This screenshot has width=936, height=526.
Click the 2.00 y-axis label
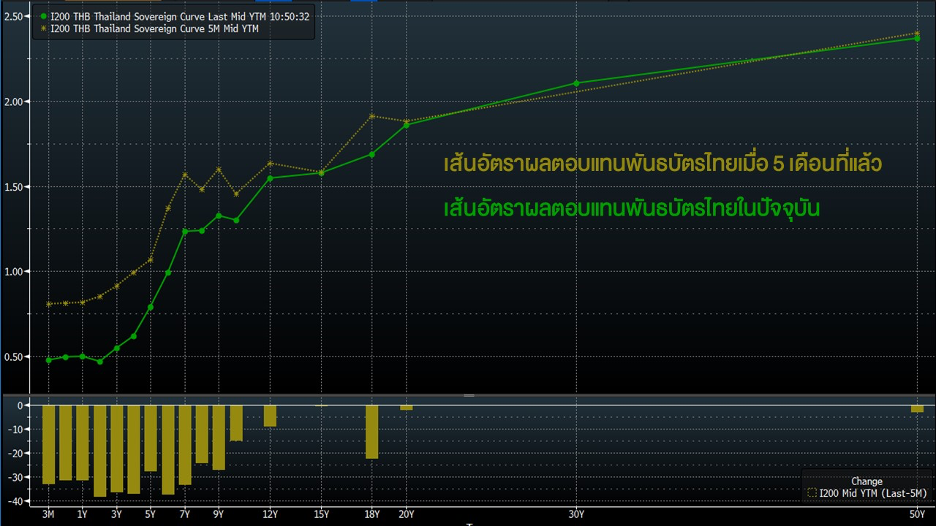[x=13, y=102]
